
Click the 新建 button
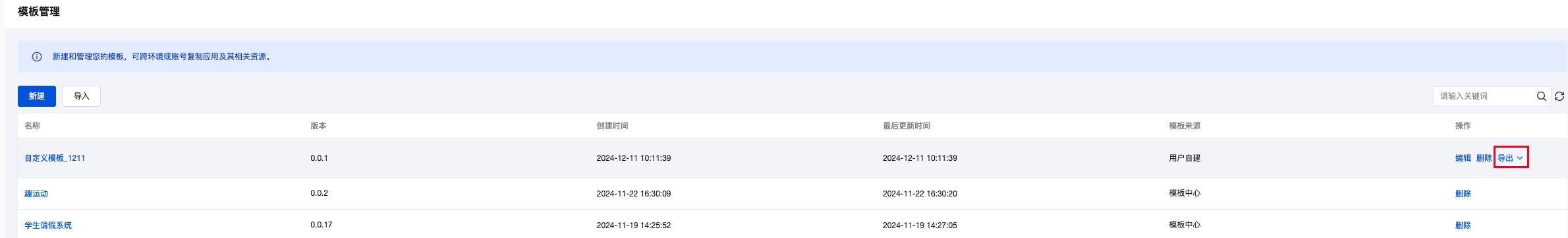pos(37,96)
